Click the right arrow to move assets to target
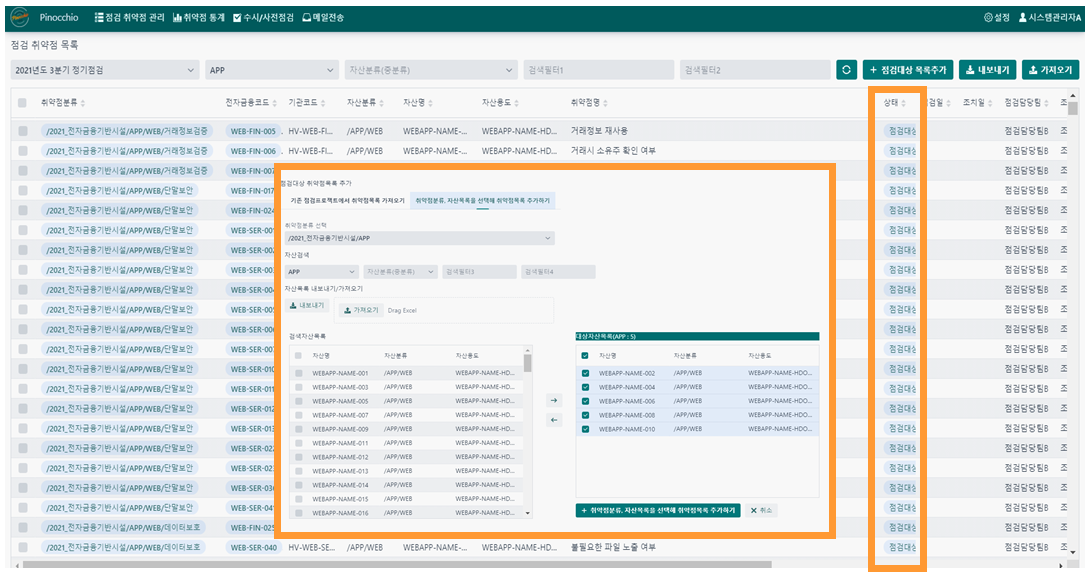The width and height of the screenshot is (1091, 574). click(554, 400)
